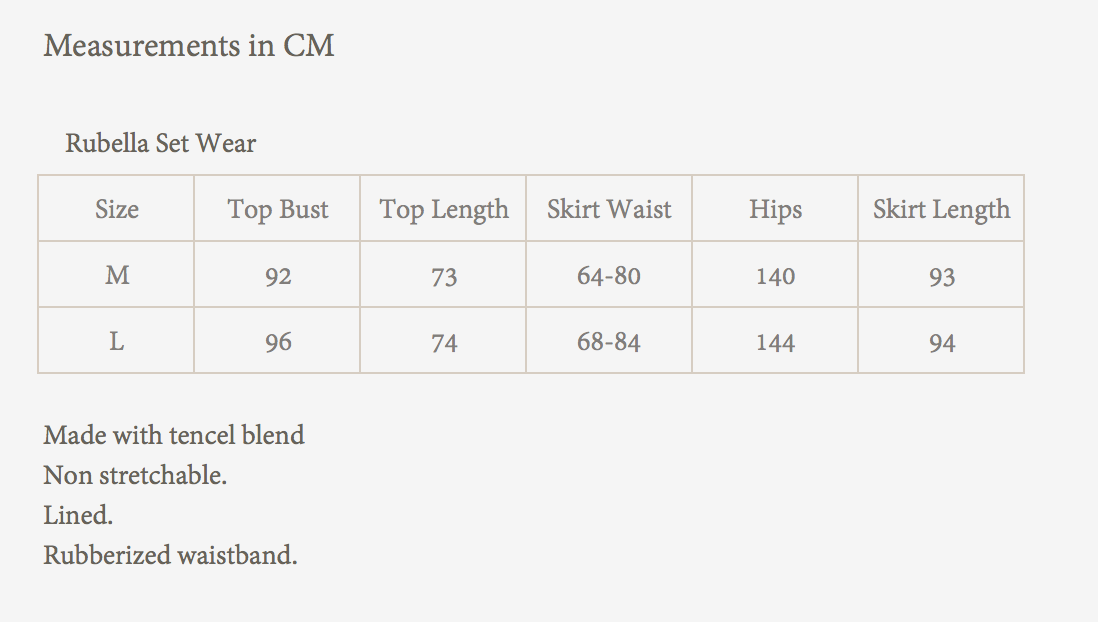Click the Skirt Waist value 64-80
The height and width of the screenshot is (622, 1098).
tap(609, 276)
